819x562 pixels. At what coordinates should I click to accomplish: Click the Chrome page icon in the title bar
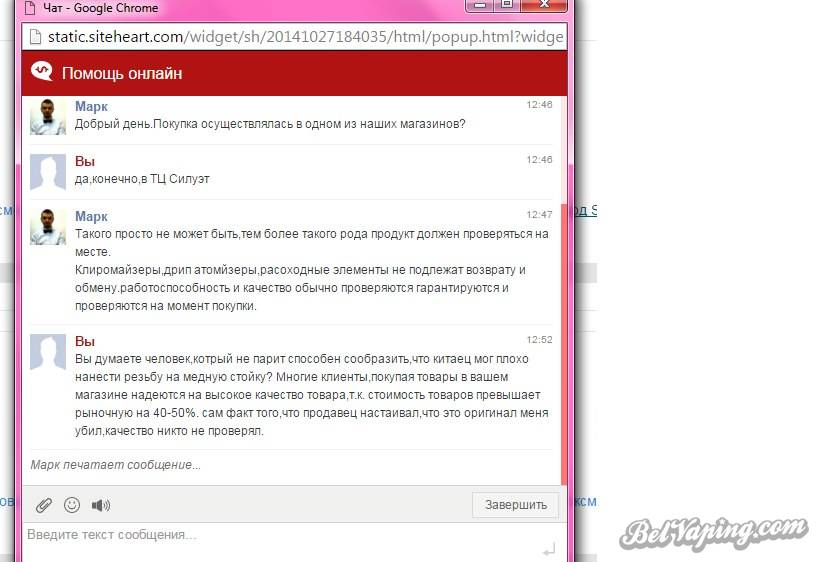[x=30, y=8]
